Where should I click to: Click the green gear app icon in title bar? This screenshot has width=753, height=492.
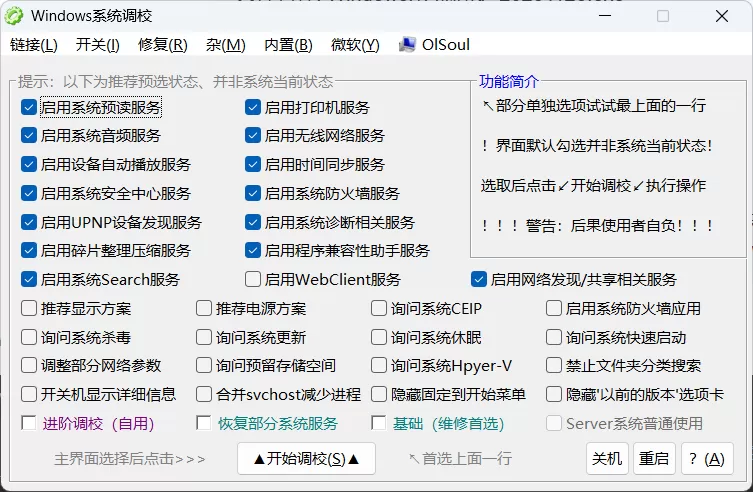13,16
